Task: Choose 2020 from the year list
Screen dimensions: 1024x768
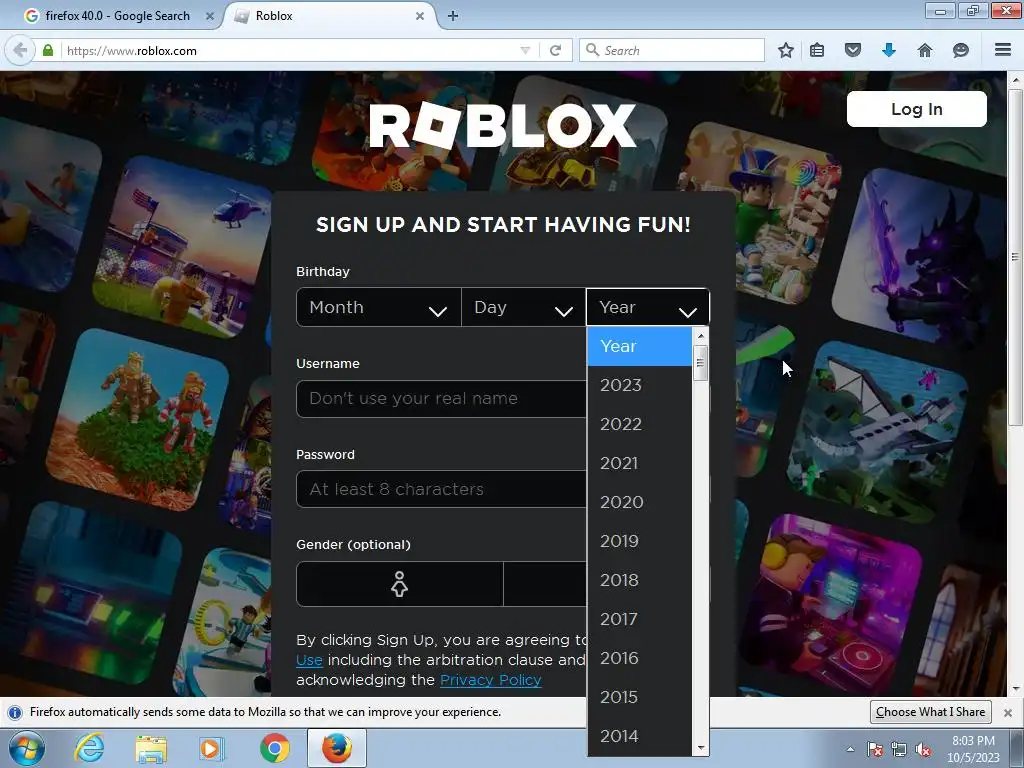Action: click(x=639, y=502)
